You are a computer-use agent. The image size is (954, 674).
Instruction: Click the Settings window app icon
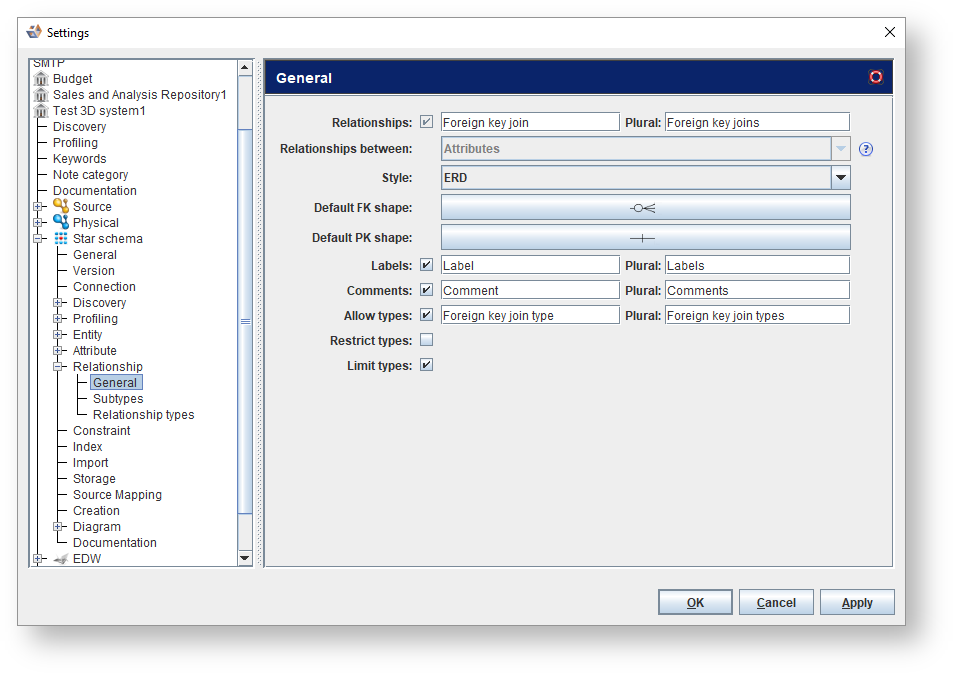(34, 32)
